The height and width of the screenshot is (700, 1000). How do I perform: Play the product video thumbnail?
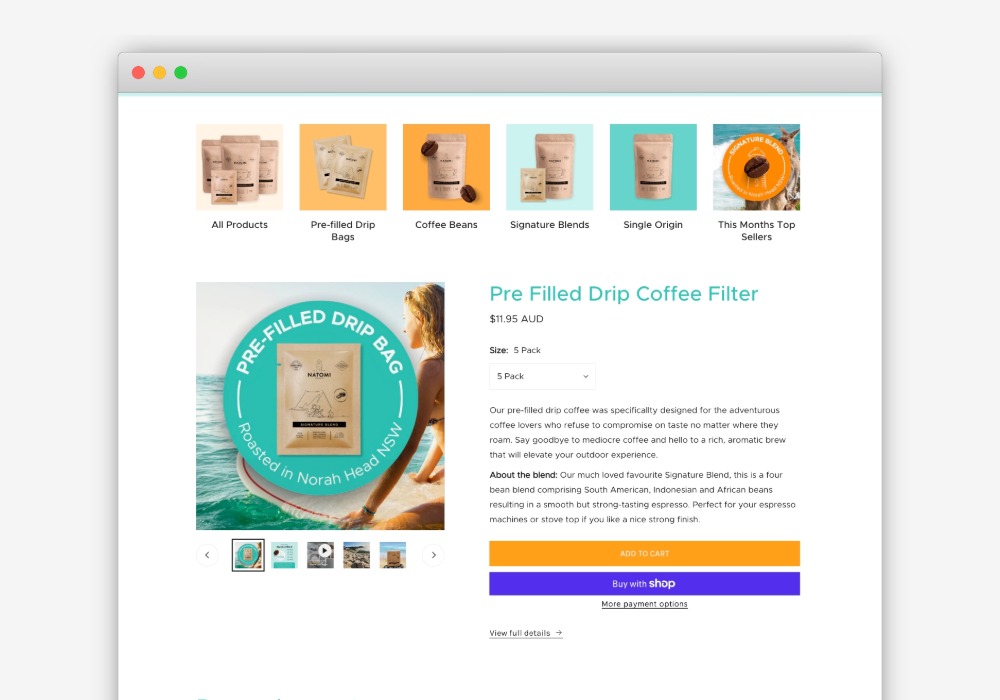click(x=320, y=555)
